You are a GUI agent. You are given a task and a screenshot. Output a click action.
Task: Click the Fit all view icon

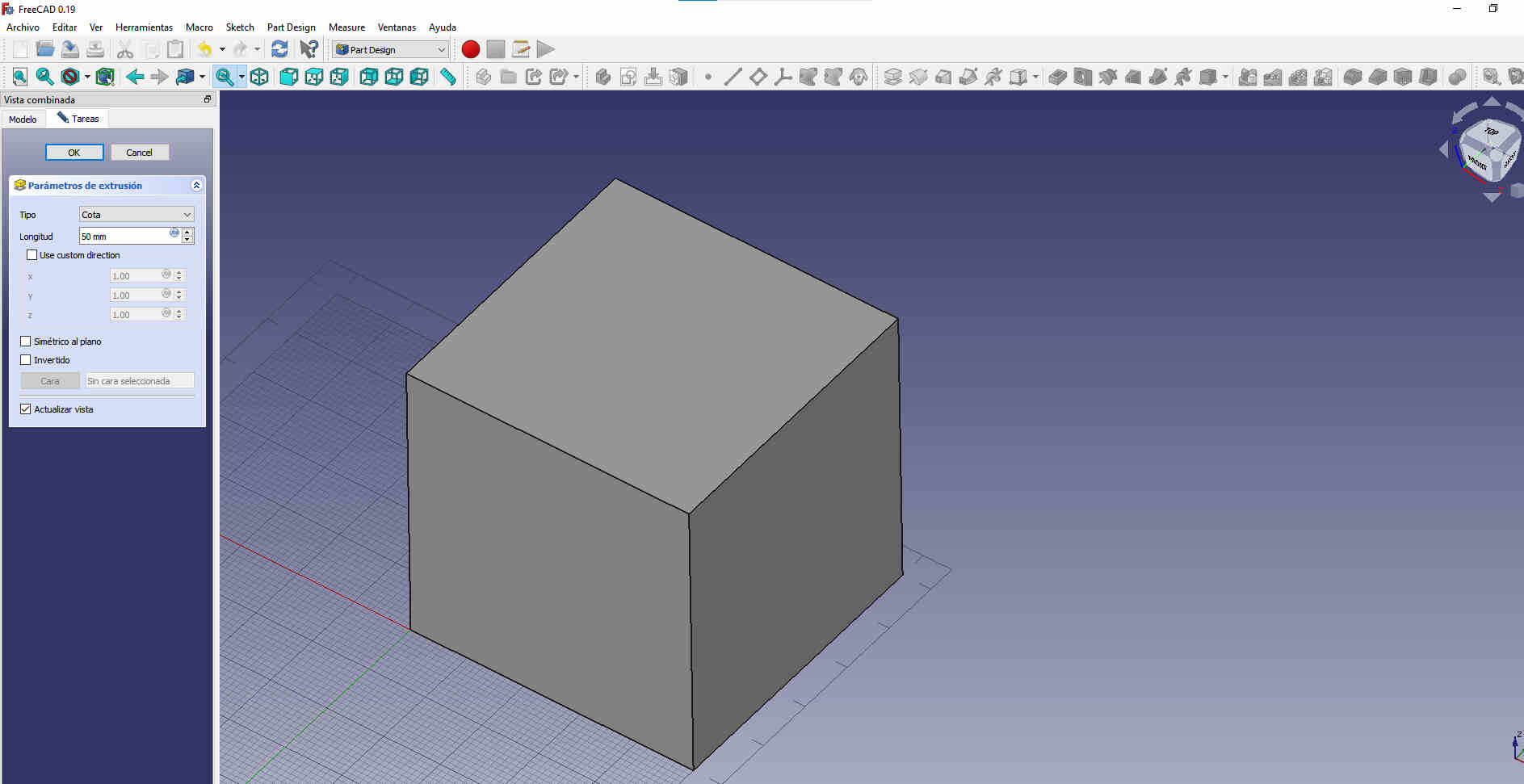click(20, 77)
